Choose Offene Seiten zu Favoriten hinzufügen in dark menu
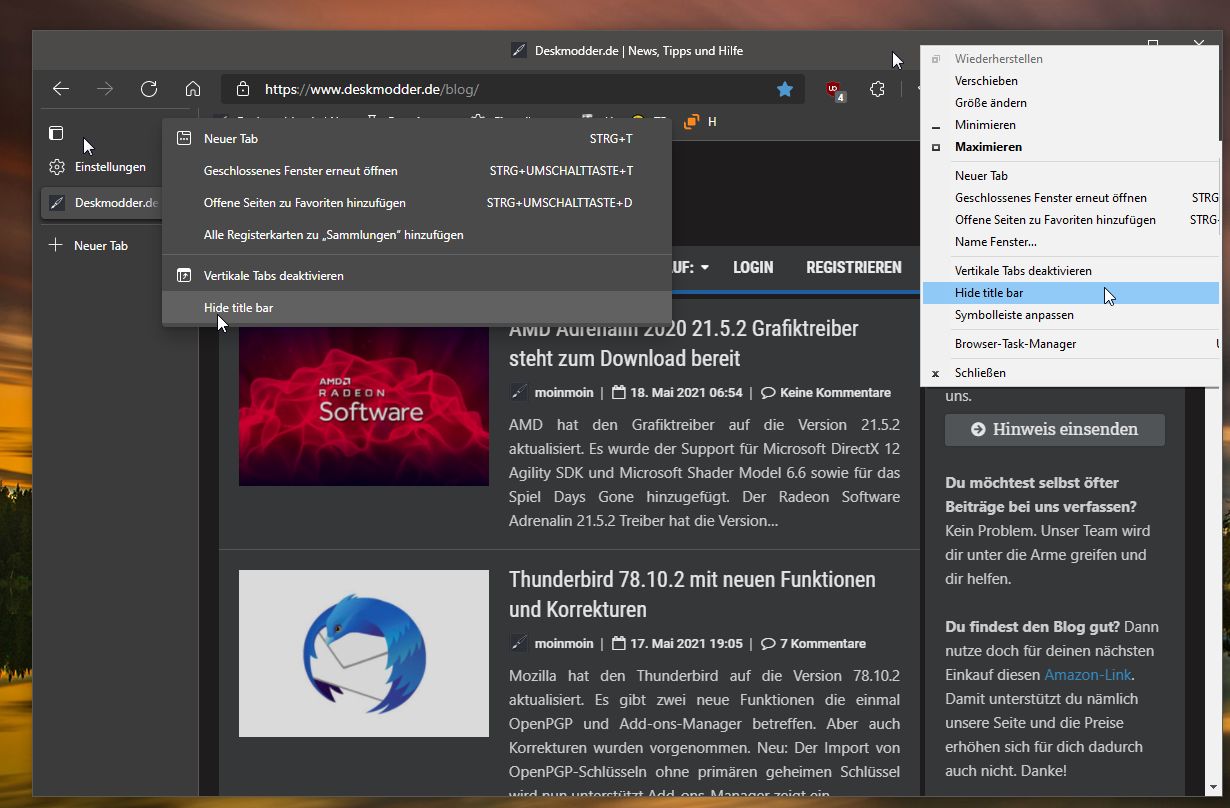1230x808 pixels. pos(417,203)
